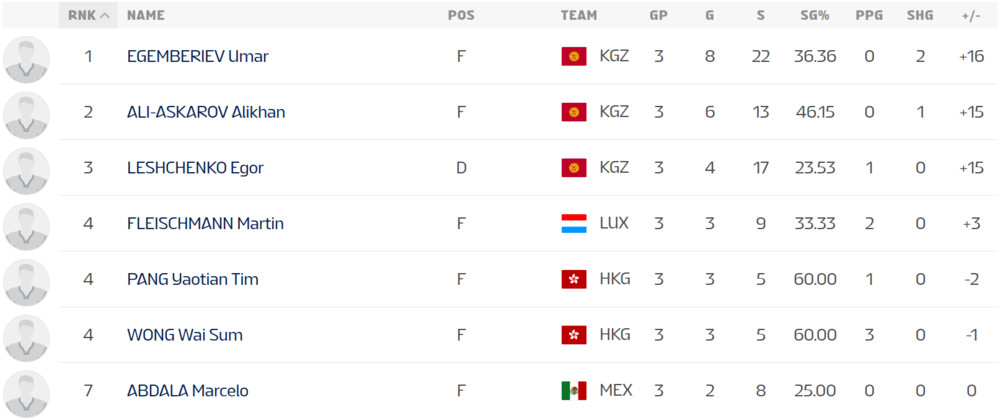This screenshot has width=1000, height=418.
Task: Click the SHG column header
Action: coord(920,15)
